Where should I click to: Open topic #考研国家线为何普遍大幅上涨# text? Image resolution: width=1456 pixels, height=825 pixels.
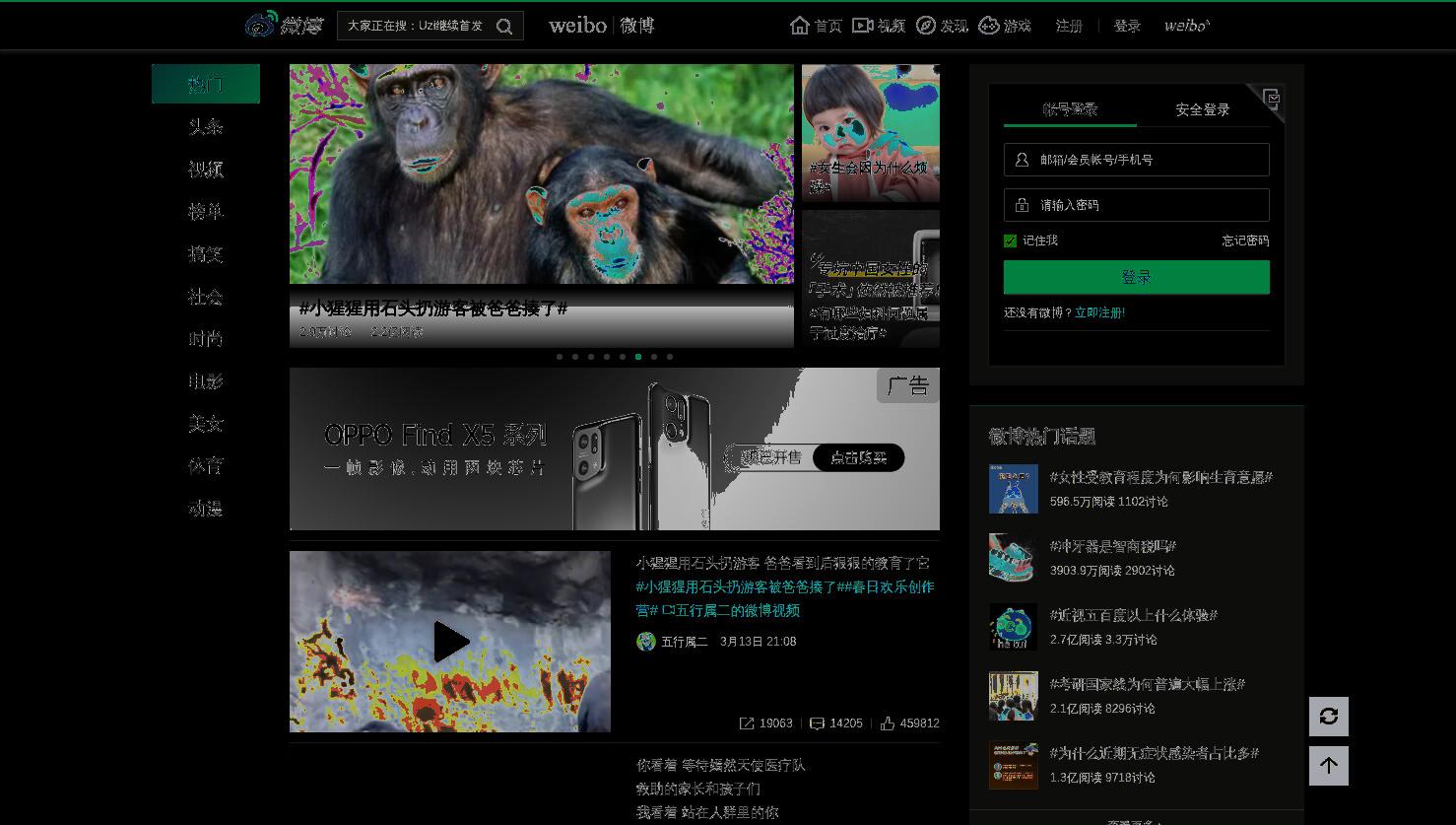coord(1148,684)
